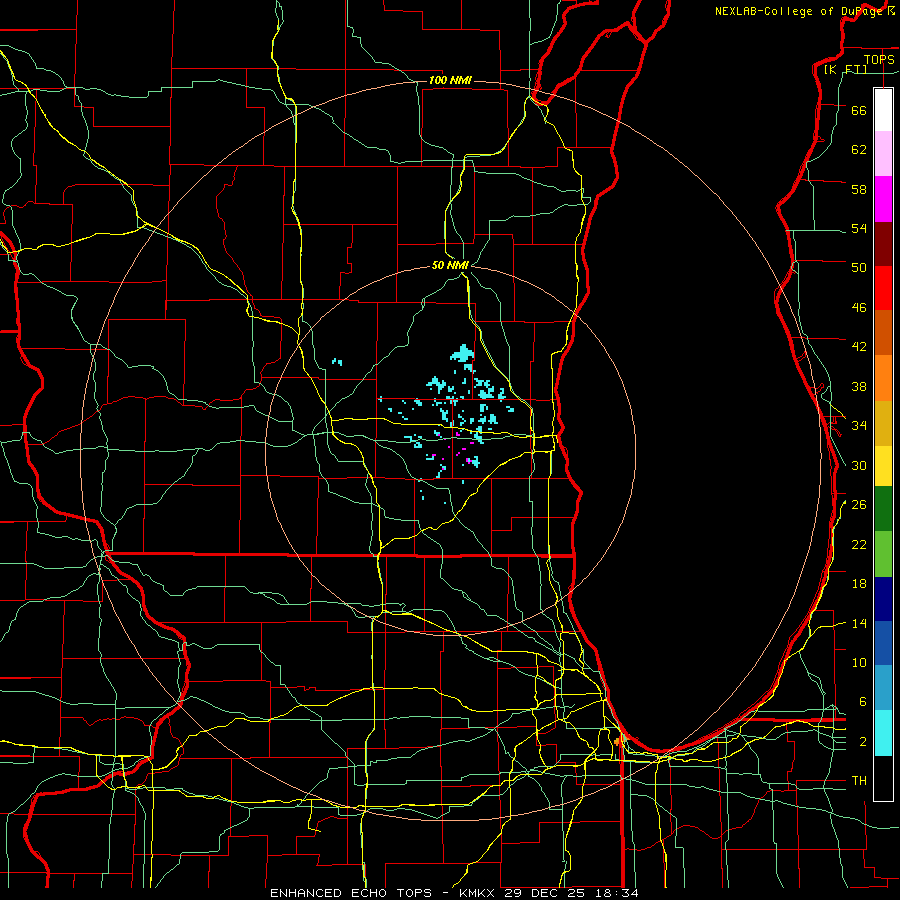Click the "34" legend value
900x900 pixels.
[859, 425]
